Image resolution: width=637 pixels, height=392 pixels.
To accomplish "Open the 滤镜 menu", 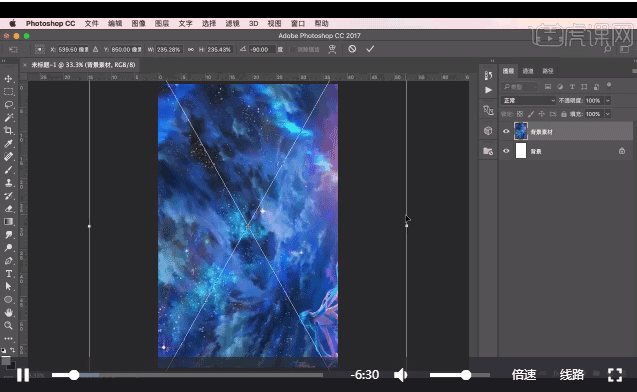I will coord(232,24).
